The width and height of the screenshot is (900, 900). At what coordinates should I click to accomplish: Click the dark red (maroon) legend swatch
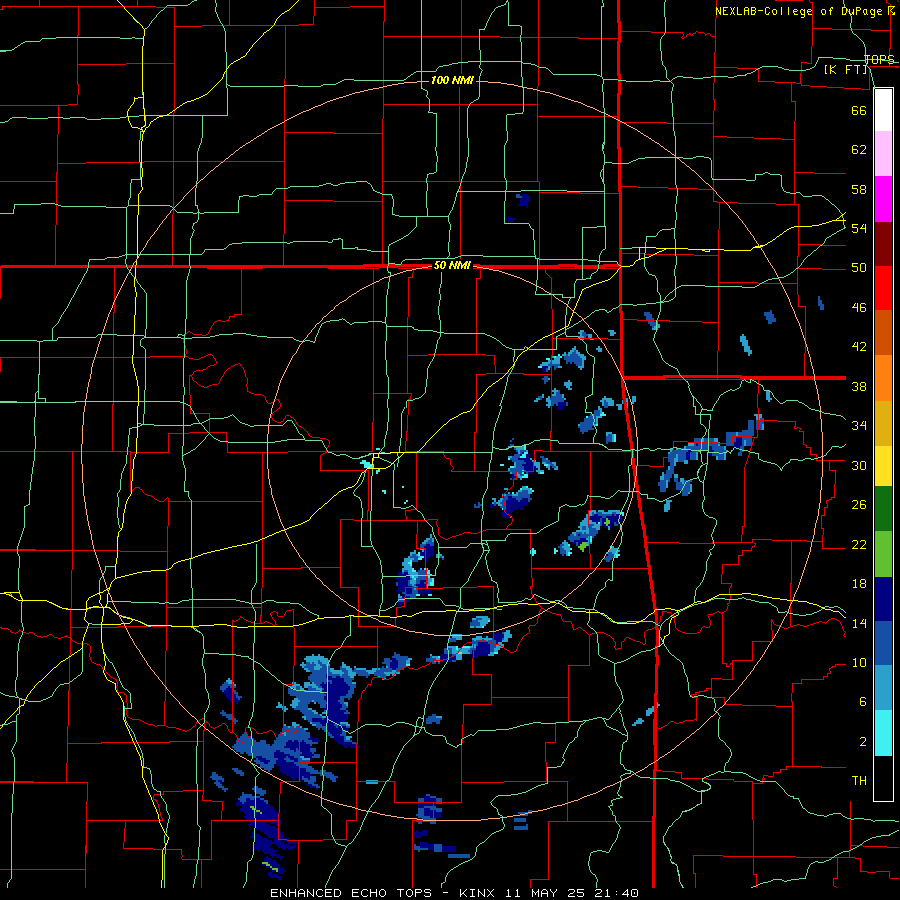click(x=883, y=244)
